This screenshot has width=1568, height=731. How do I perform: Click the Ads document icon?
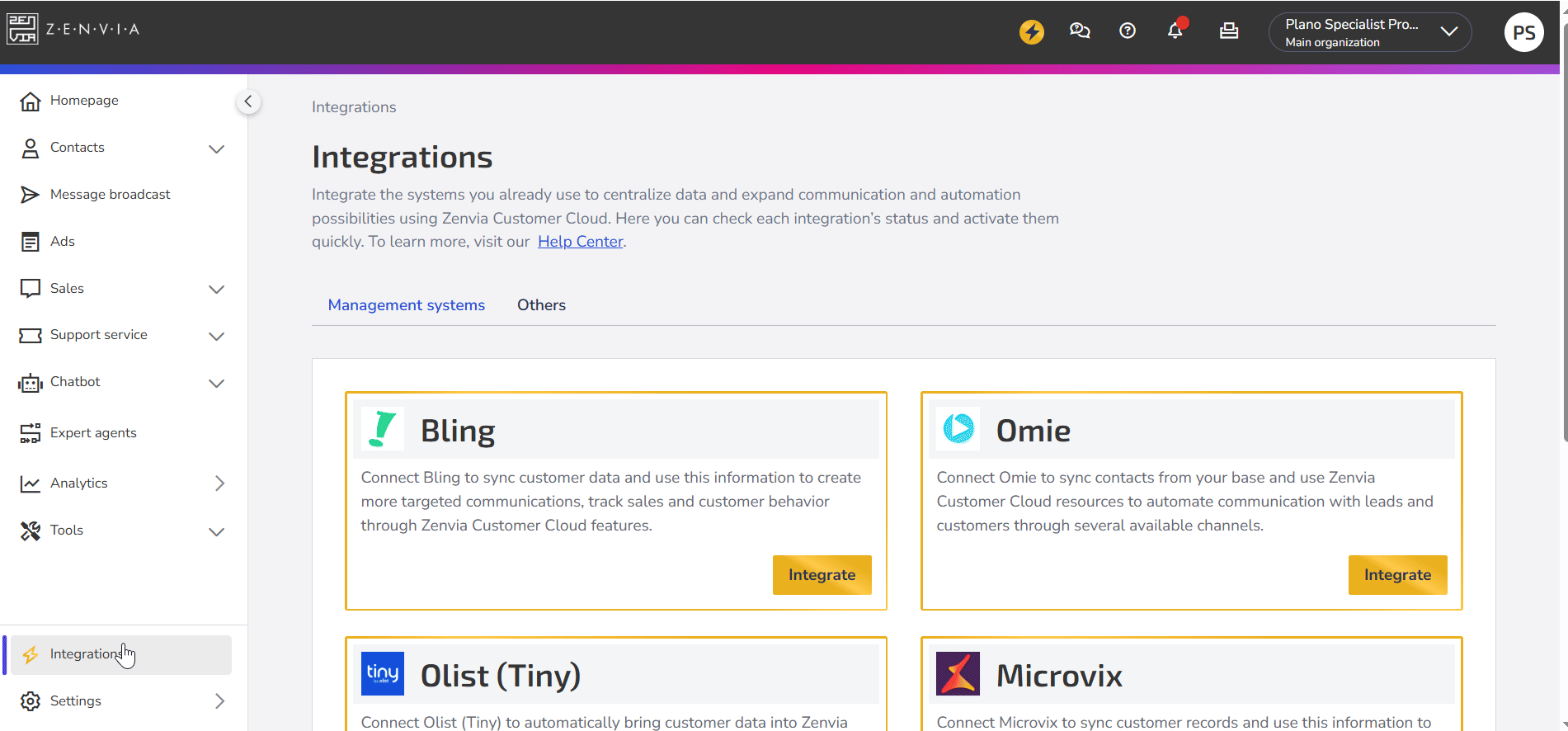(31, 242)
